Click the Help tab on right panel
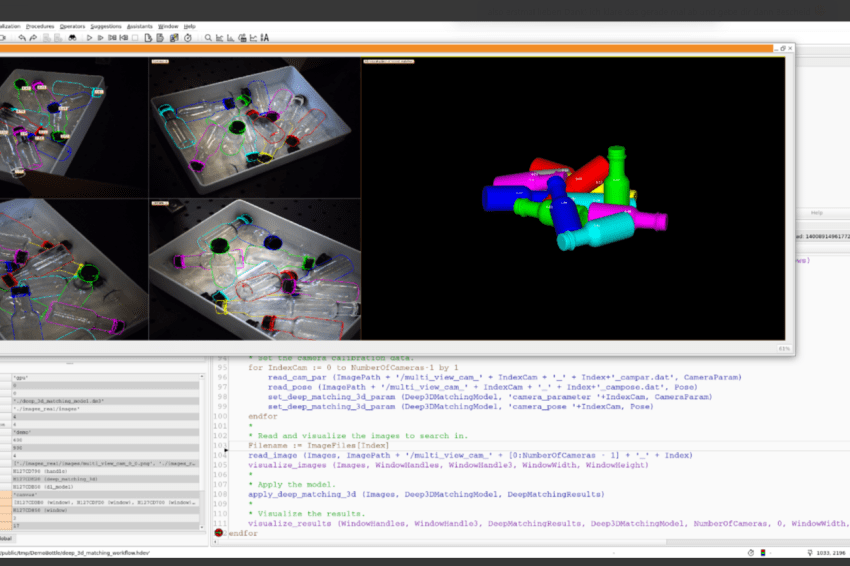Image resolution: width=850 pixels, height=566 pixels. 817,213
